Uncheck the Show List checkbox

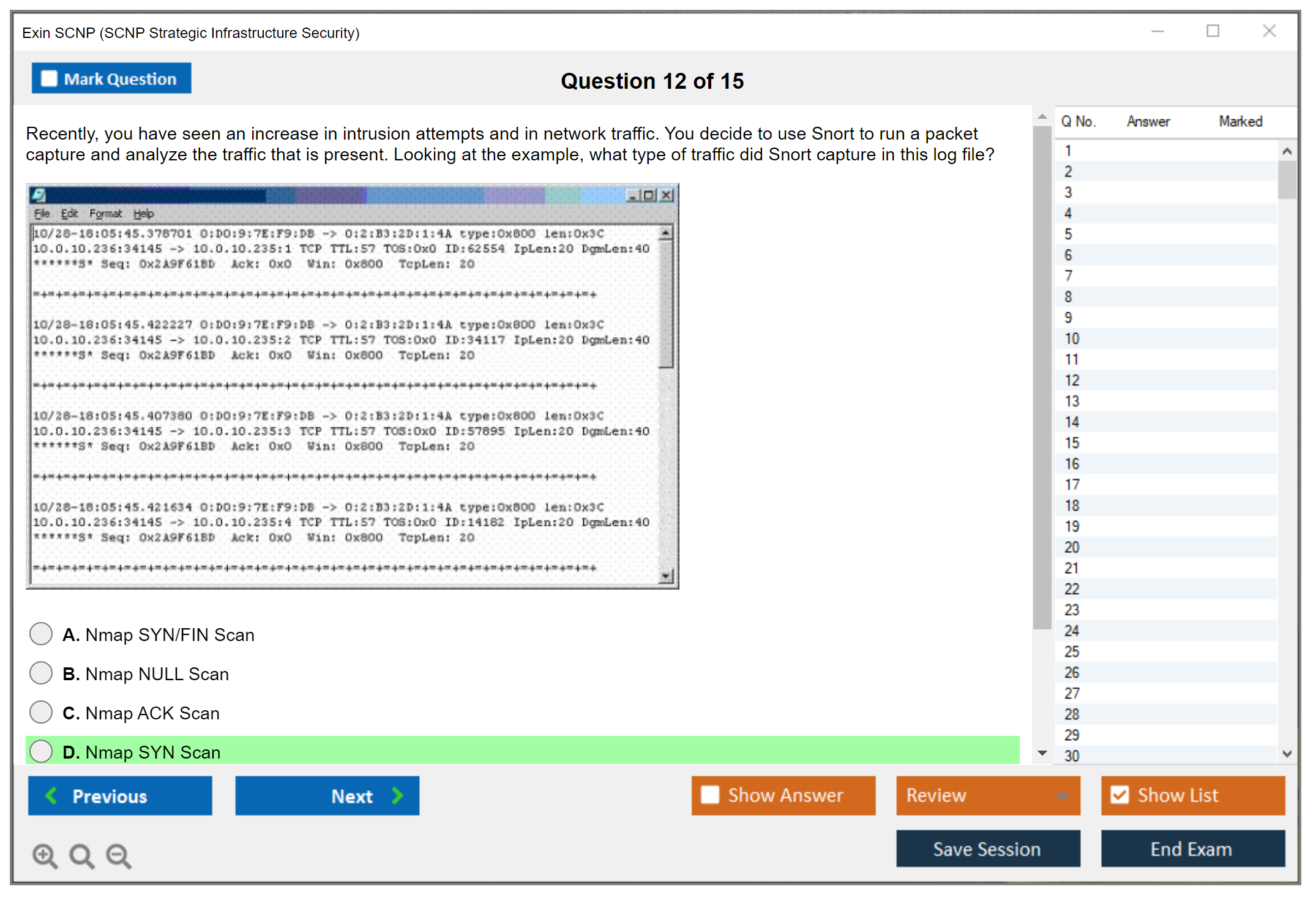click(1120, 795)
